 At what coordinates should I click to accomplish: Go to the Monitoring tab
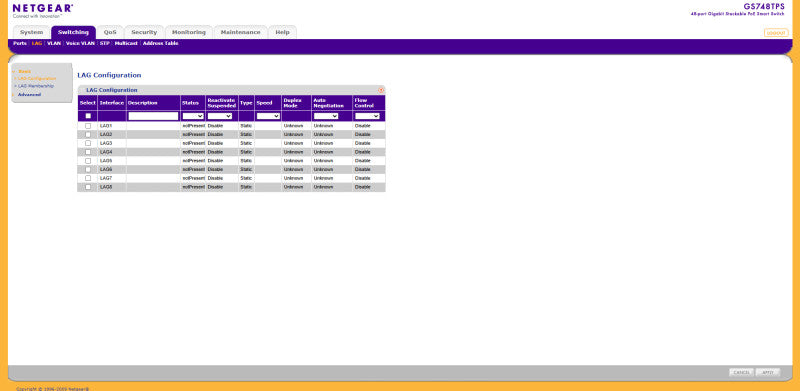click(x=189, y=32)
